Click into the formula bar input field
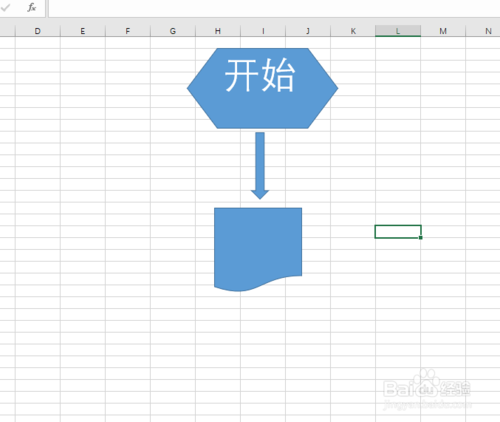 coord(274,8)
